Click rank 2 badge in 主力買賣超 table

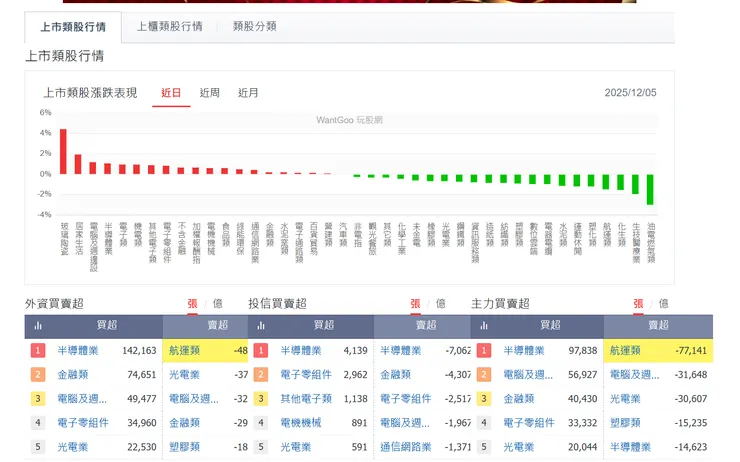pos(484,375)
